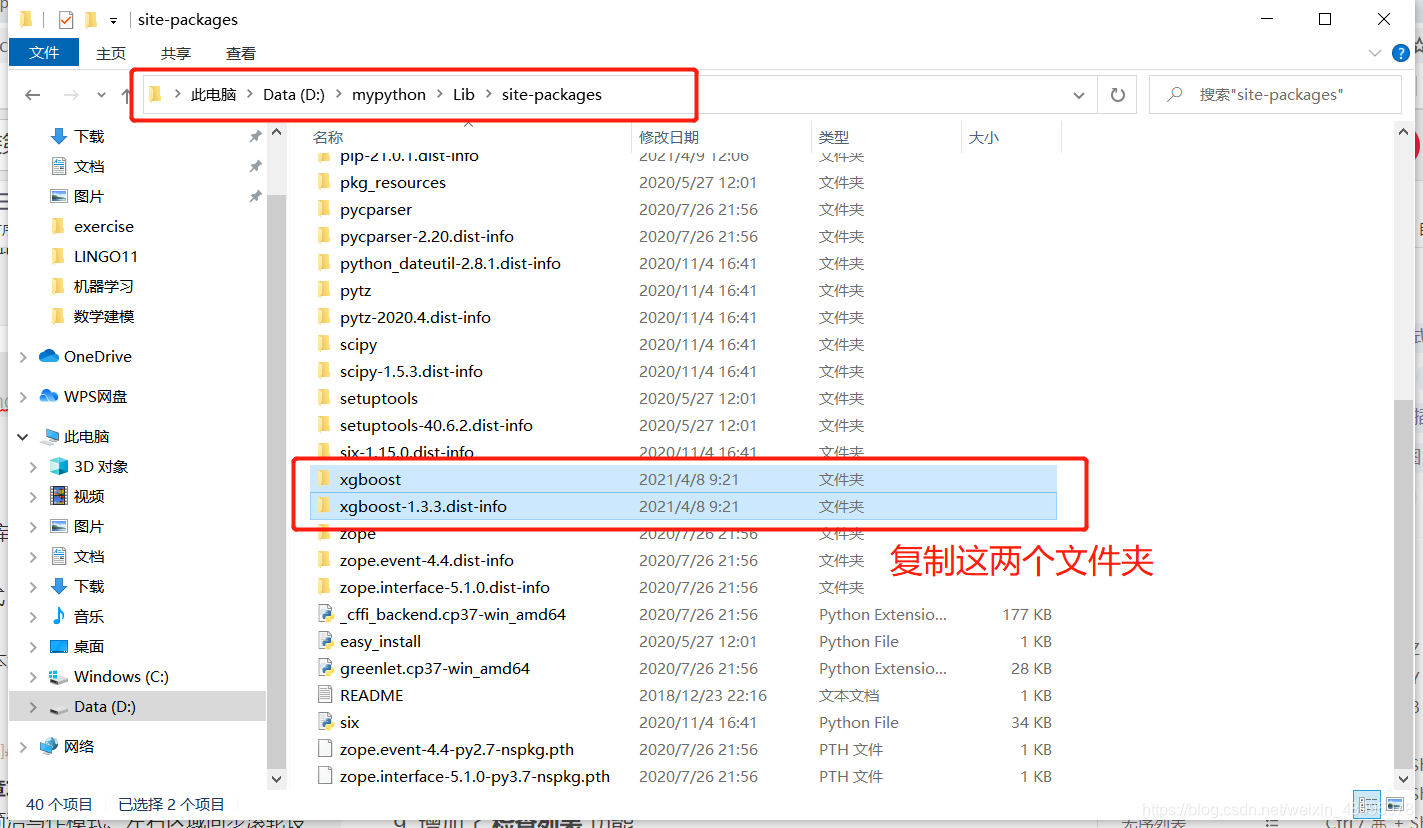This screenshot has width=1423, height=828.
Task: Click the WPS网盘 cloud icon
Action: point(49,396)
